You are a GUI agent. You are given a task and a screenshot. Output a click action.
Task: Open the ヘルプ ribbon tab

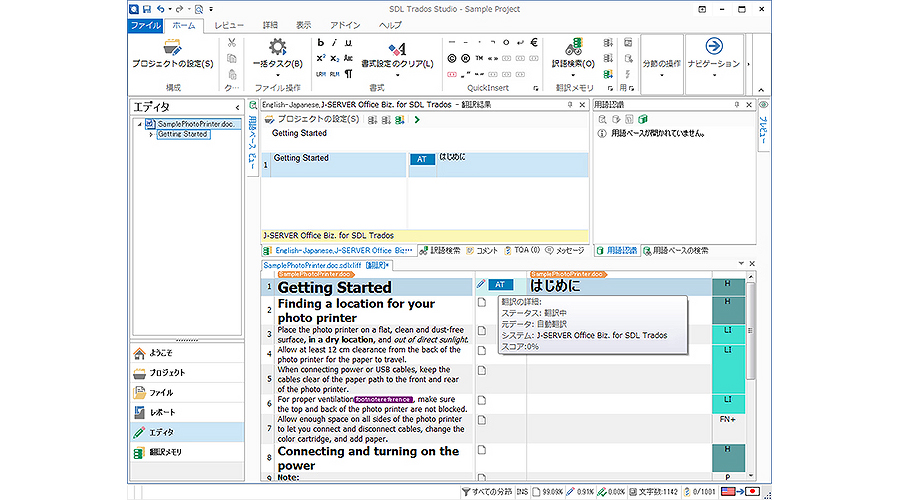tap(390, 25)
